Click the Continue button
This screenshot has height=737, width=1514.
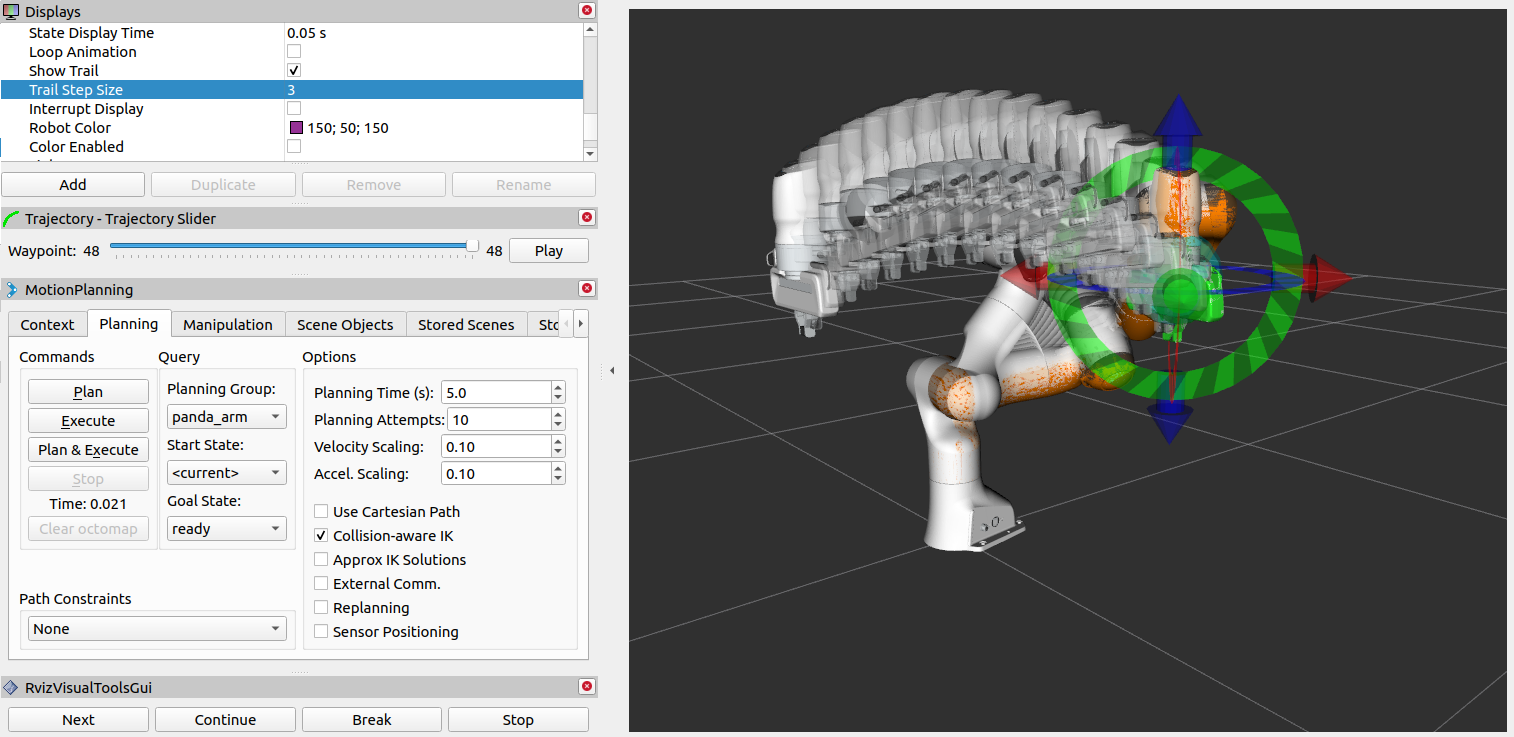point(225,720)
